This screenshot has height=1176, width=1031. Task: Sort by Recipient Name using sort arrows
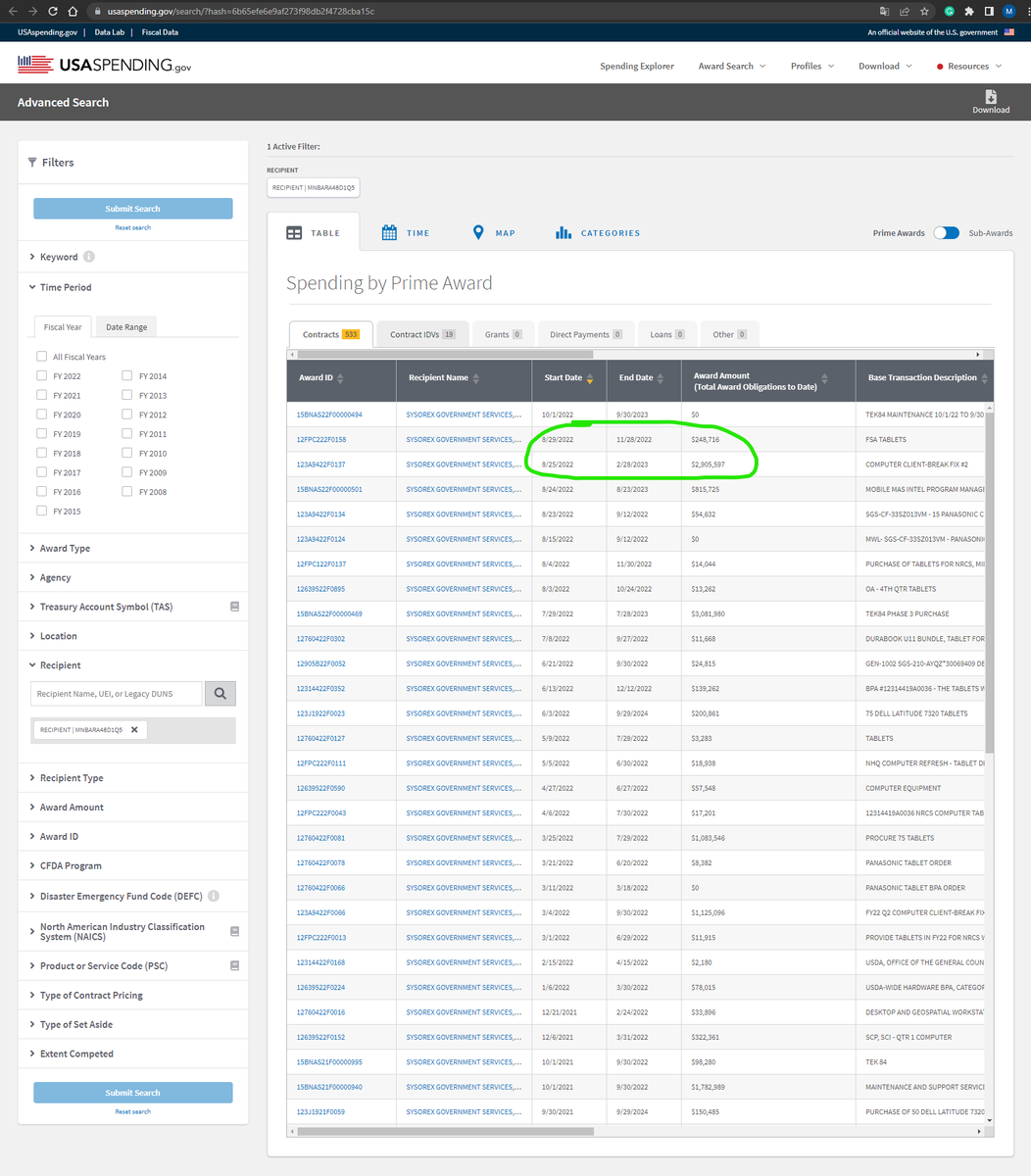tap(476, 378)
